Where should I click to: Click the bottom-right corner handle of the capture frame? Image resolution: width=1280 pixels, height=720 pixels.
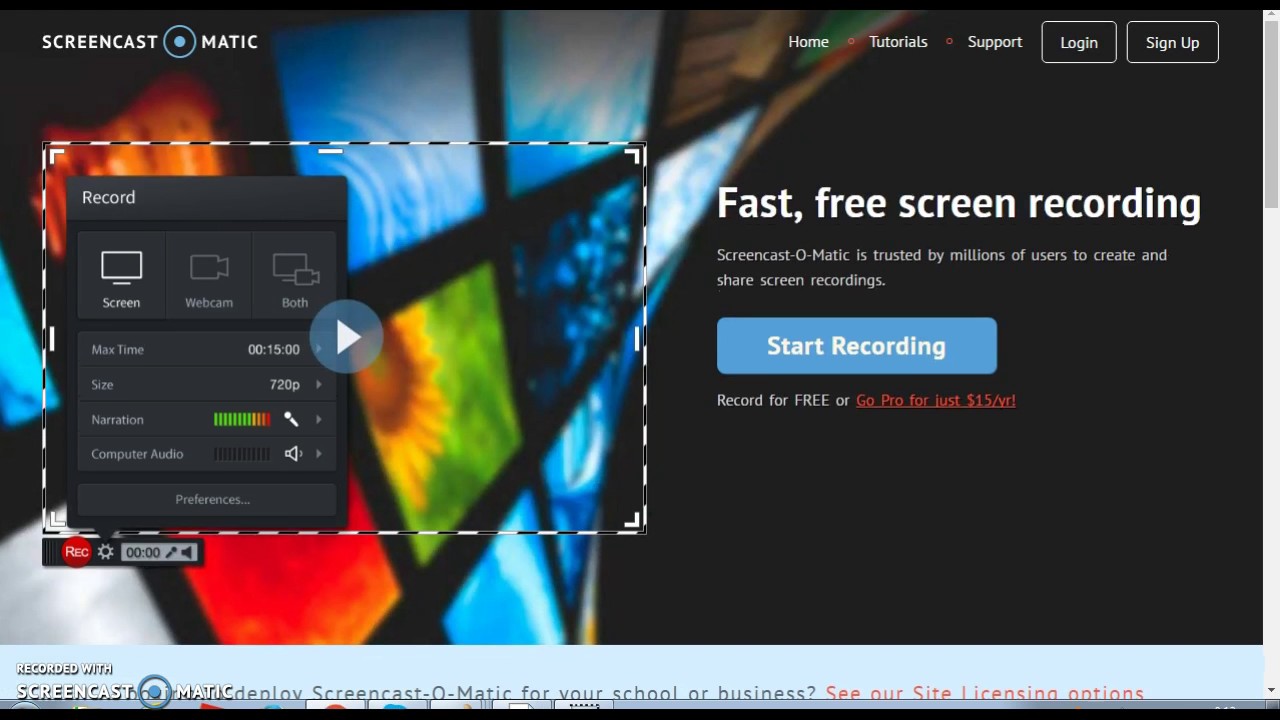[x=632, y=520]
